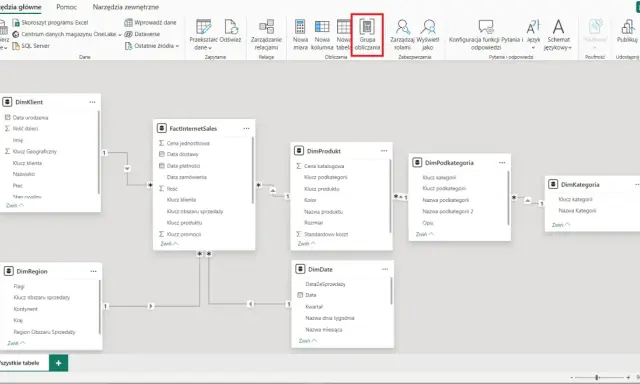Screen dimensions: 640x384
Task: Open Przekształć dane menu
Action: pyautogui.click(x=204, y=35)
